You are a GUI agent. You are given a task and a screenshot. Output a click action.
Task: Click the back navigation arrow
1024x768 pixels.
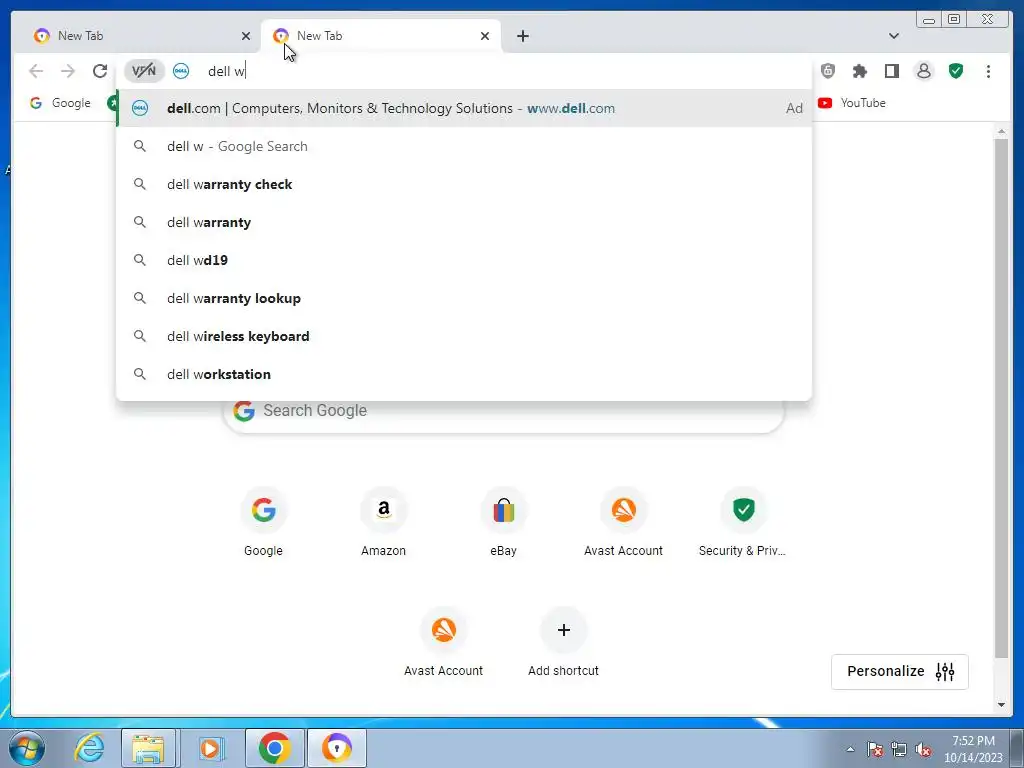point(36,71)
